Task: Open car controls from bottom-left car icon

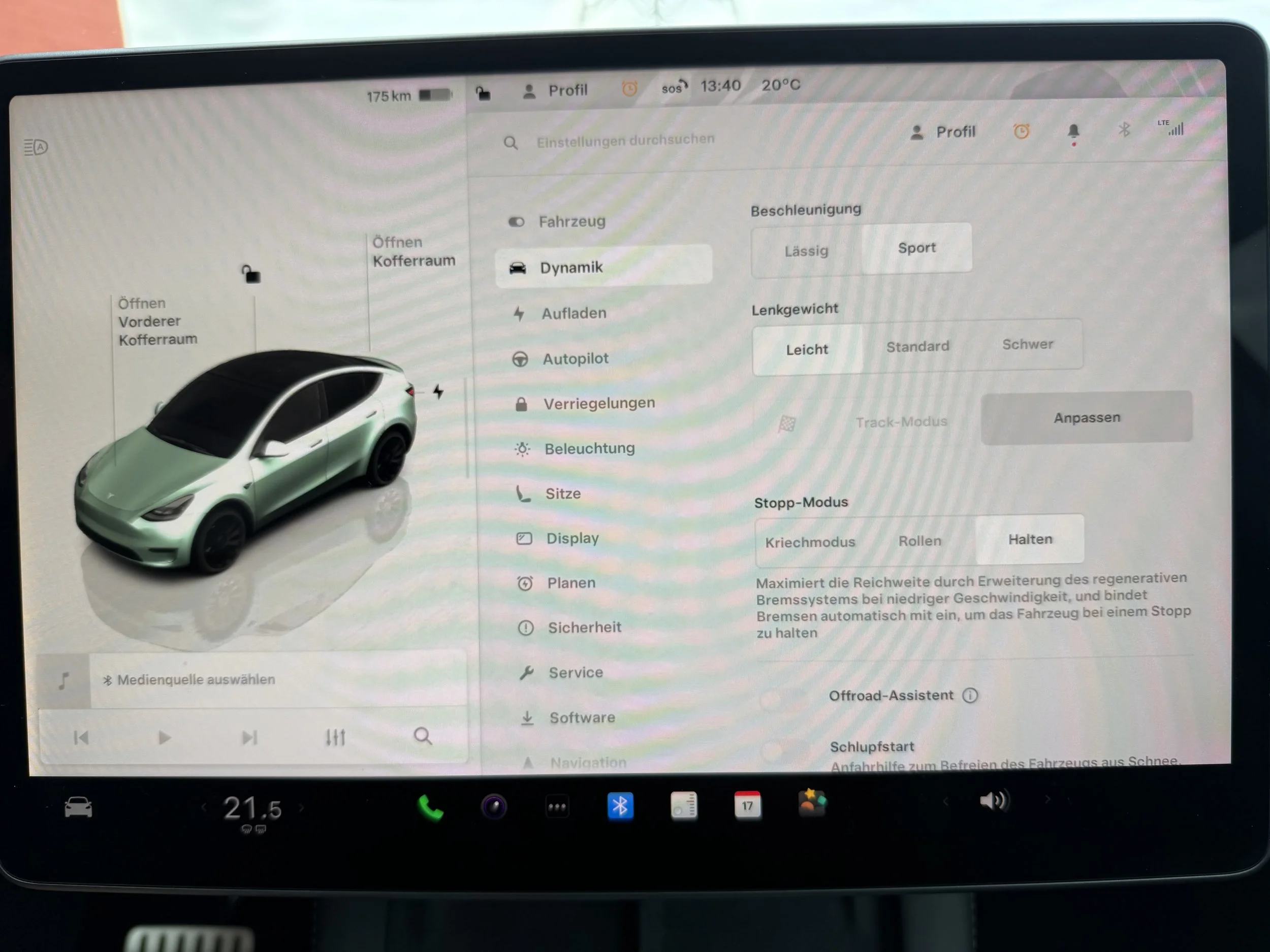Action: pos(79,808)
